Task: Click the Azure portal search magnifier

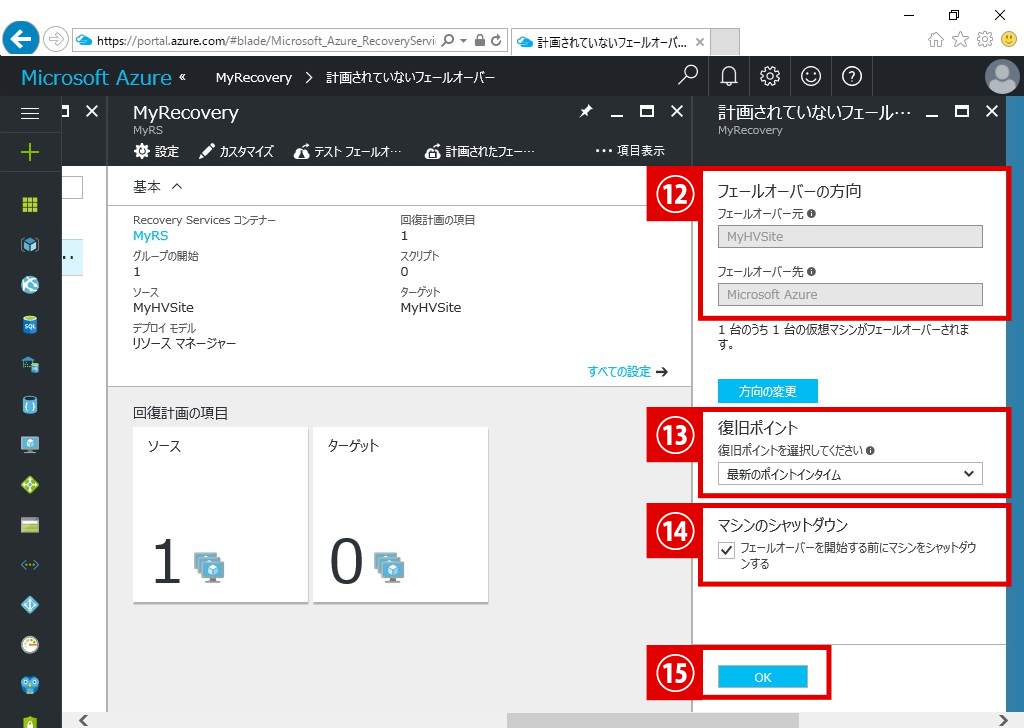Action: 688,76
